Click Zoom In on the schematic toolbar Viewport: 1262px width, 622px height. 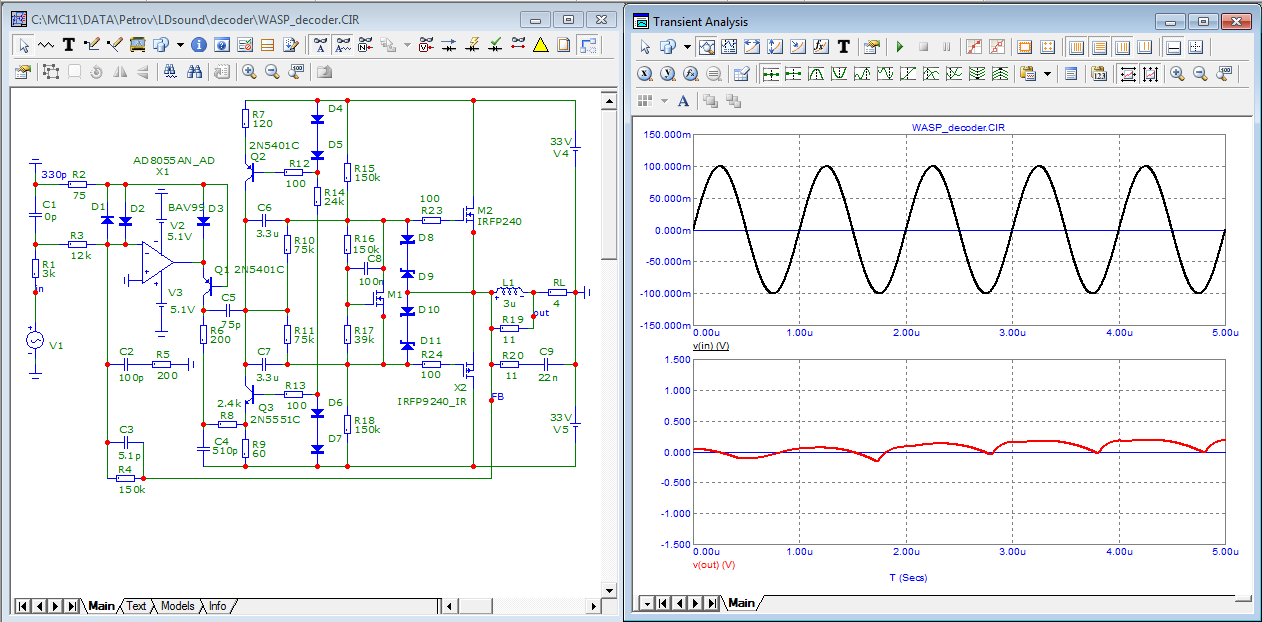click(x=249, y=71)
